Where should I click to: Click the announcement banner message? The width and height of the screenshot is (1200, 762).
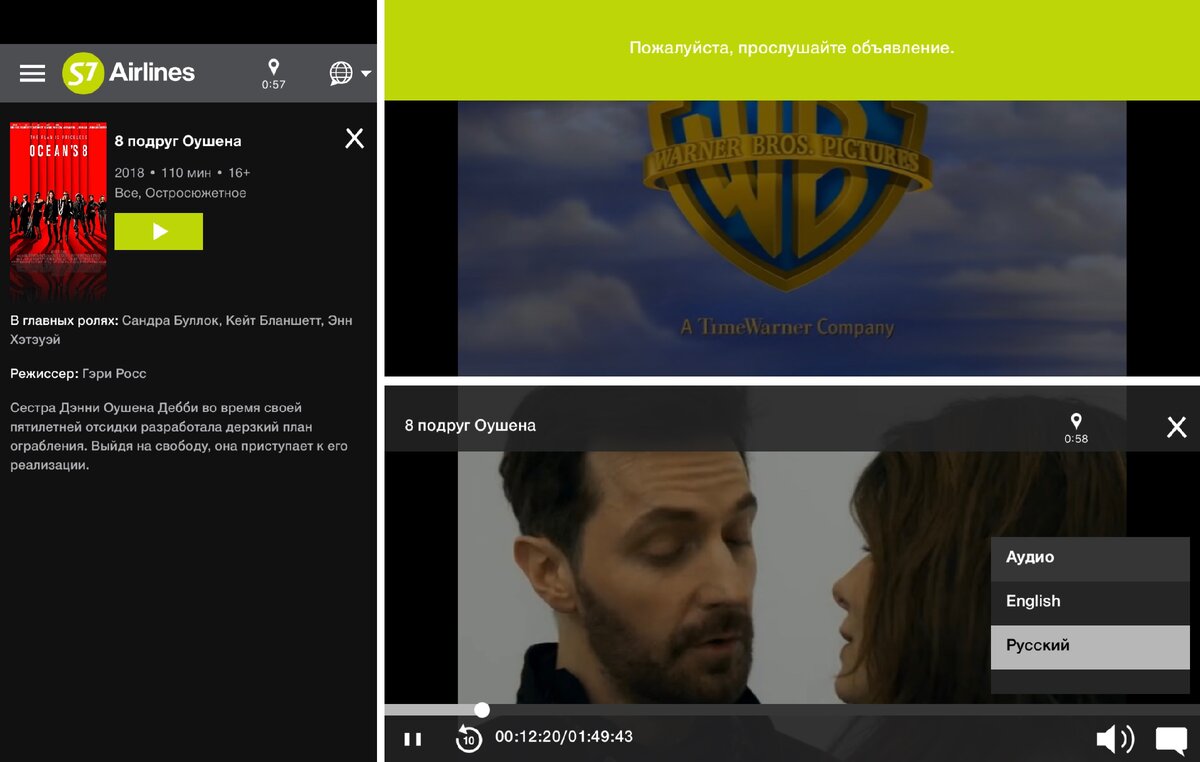click(792, 47)
